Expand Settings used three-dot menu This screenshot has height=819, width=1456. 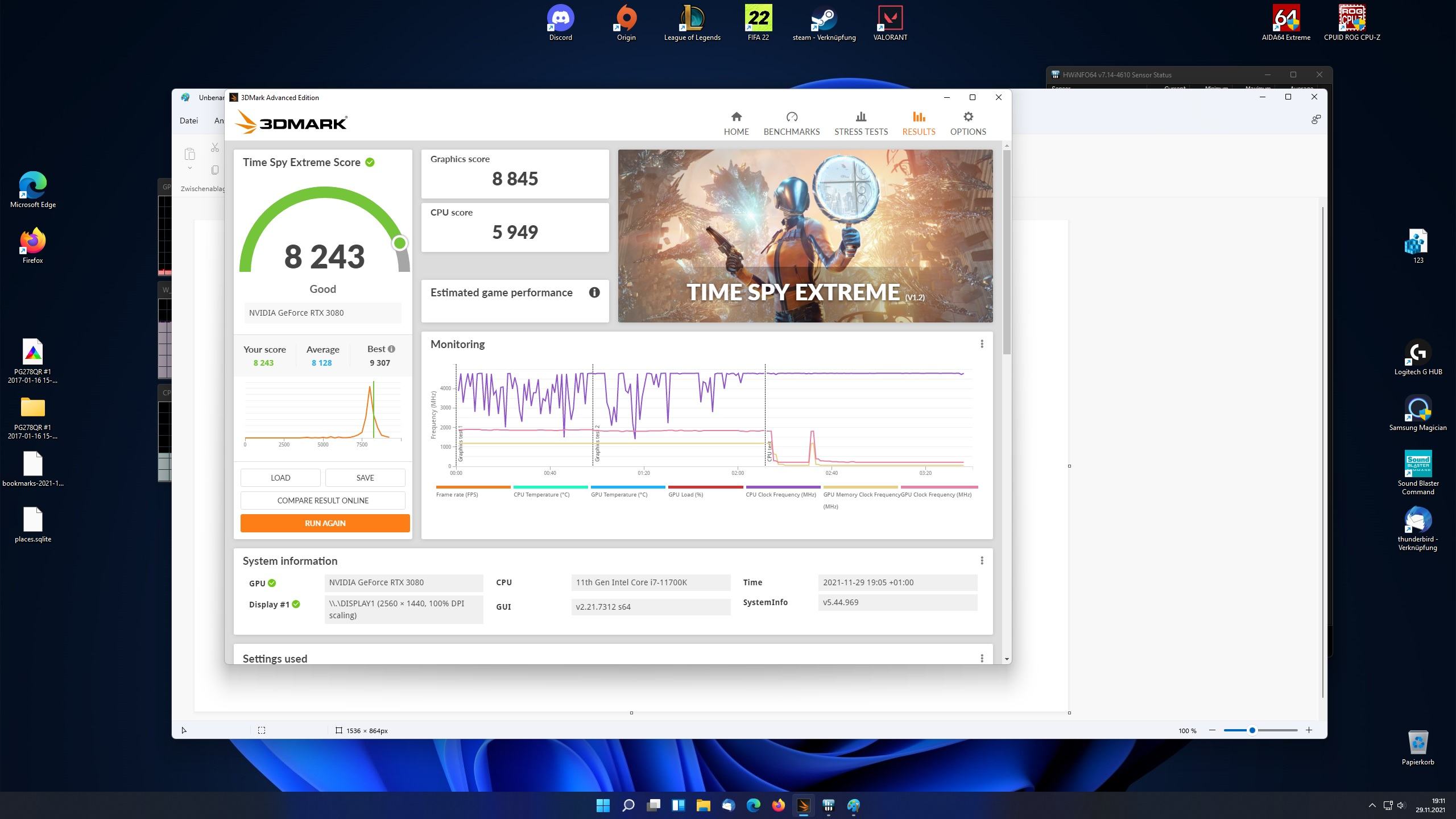coord(982,659)
